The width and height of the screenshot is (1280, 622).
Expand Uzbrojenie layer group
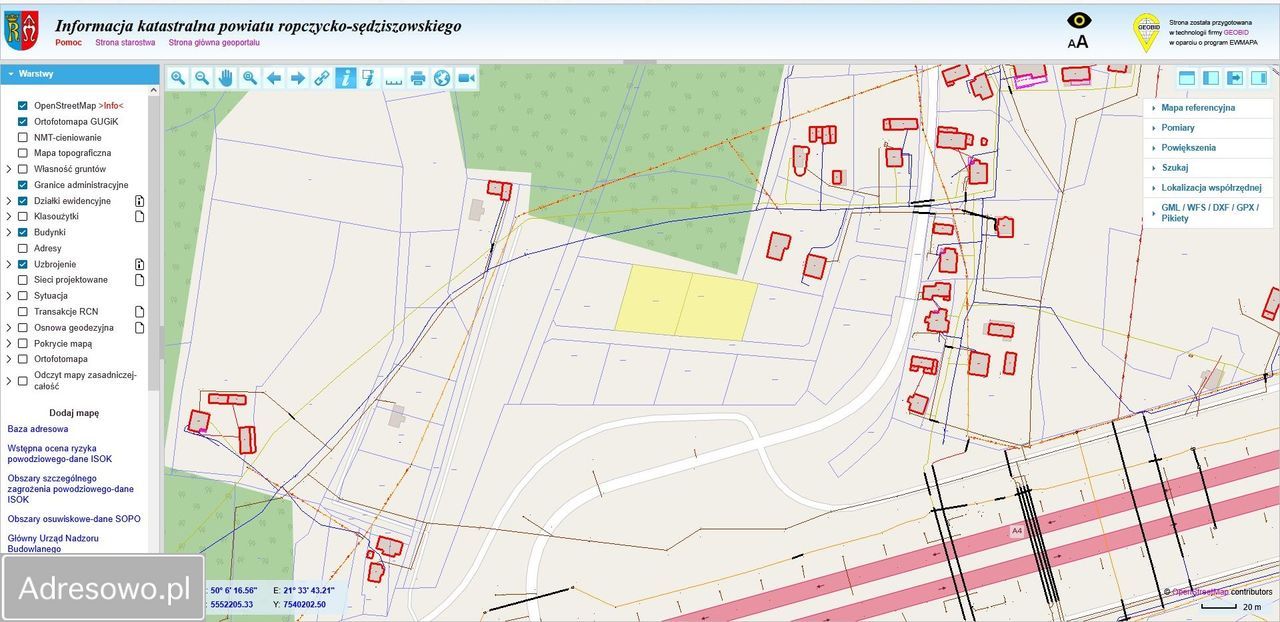click(8, 264)
